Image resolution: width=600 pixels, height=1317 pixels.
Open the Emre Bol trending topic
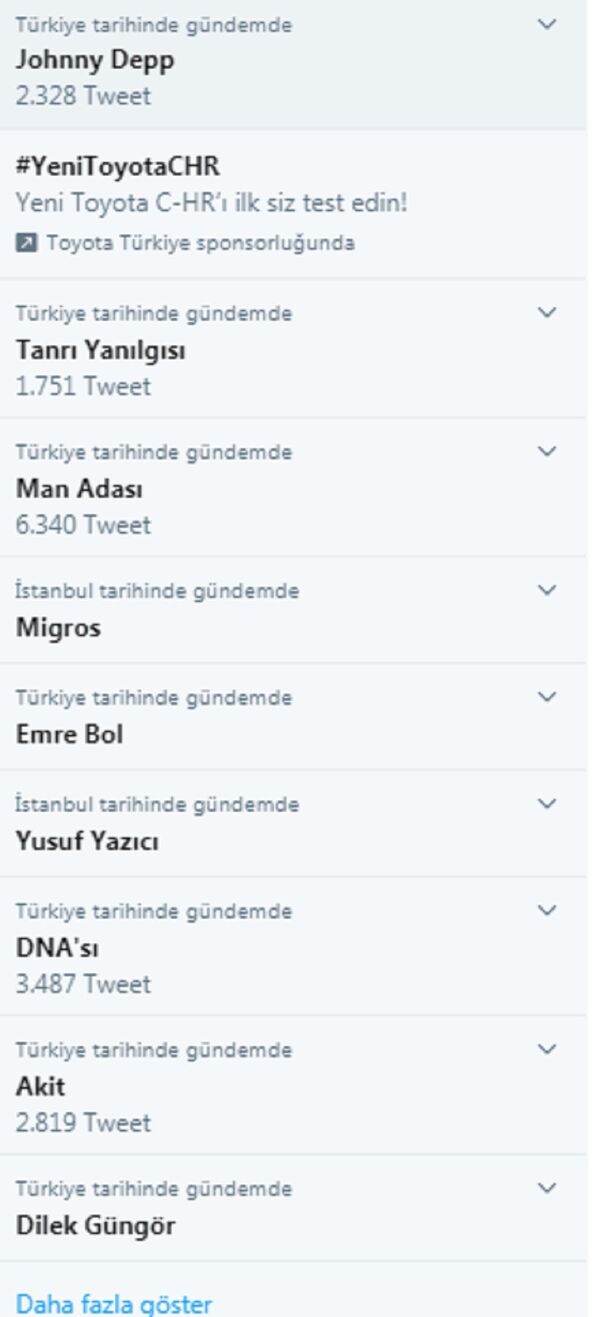click(69, 734)
